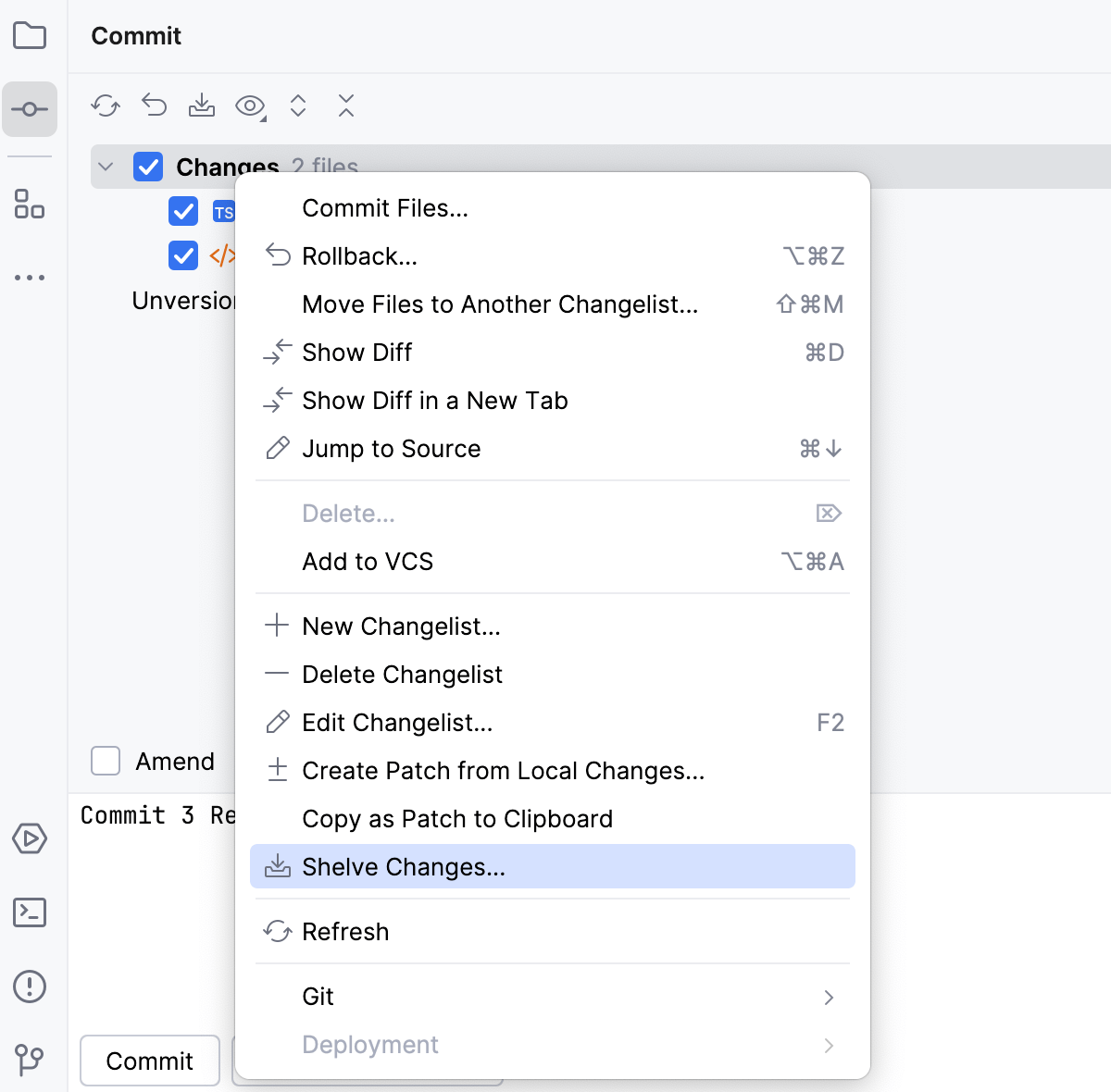Uncheck the Amend checkbox
1111x1092 pixels.
click(106, 761)
